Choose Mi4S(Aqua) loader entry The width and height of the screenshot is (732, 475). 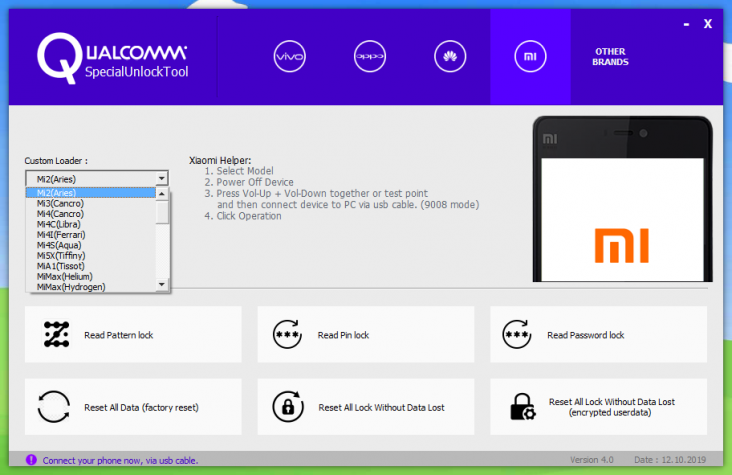point(91,245)
